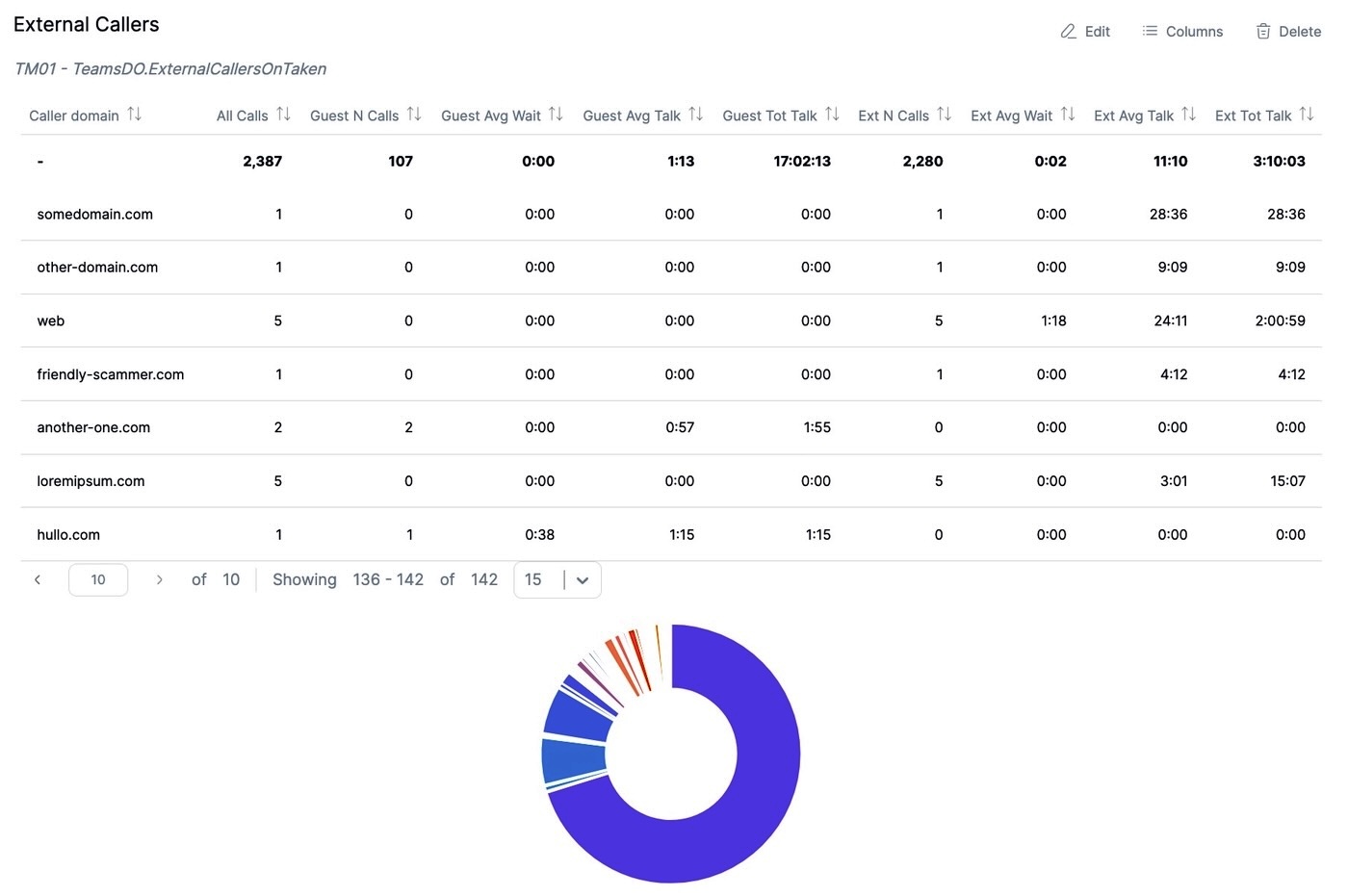1348x896 pixels.
Task: Sort by Guest Avg Talk arrows icon
Action: (x=695, y=115)
